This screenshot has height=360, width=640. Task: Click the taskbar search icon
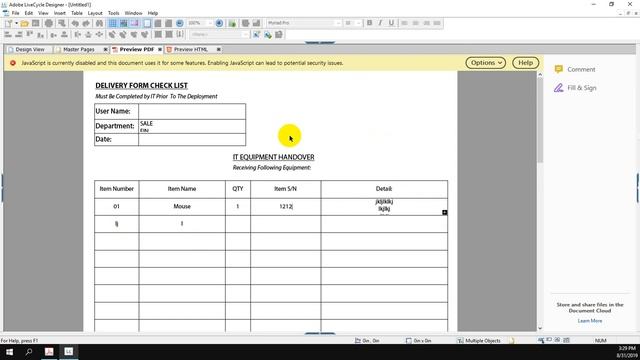click(x=29, y=352)
